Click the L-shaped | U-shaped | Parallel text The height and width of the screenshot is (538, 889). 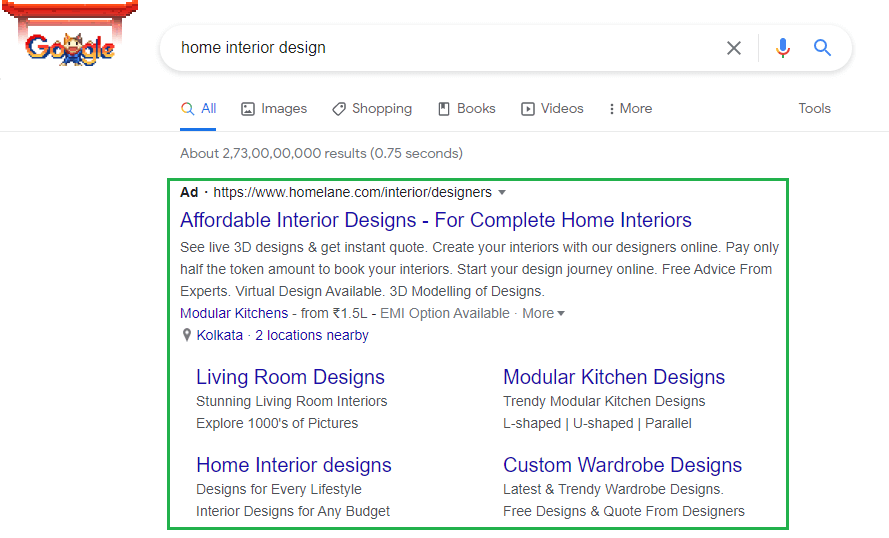coord(597,423)
